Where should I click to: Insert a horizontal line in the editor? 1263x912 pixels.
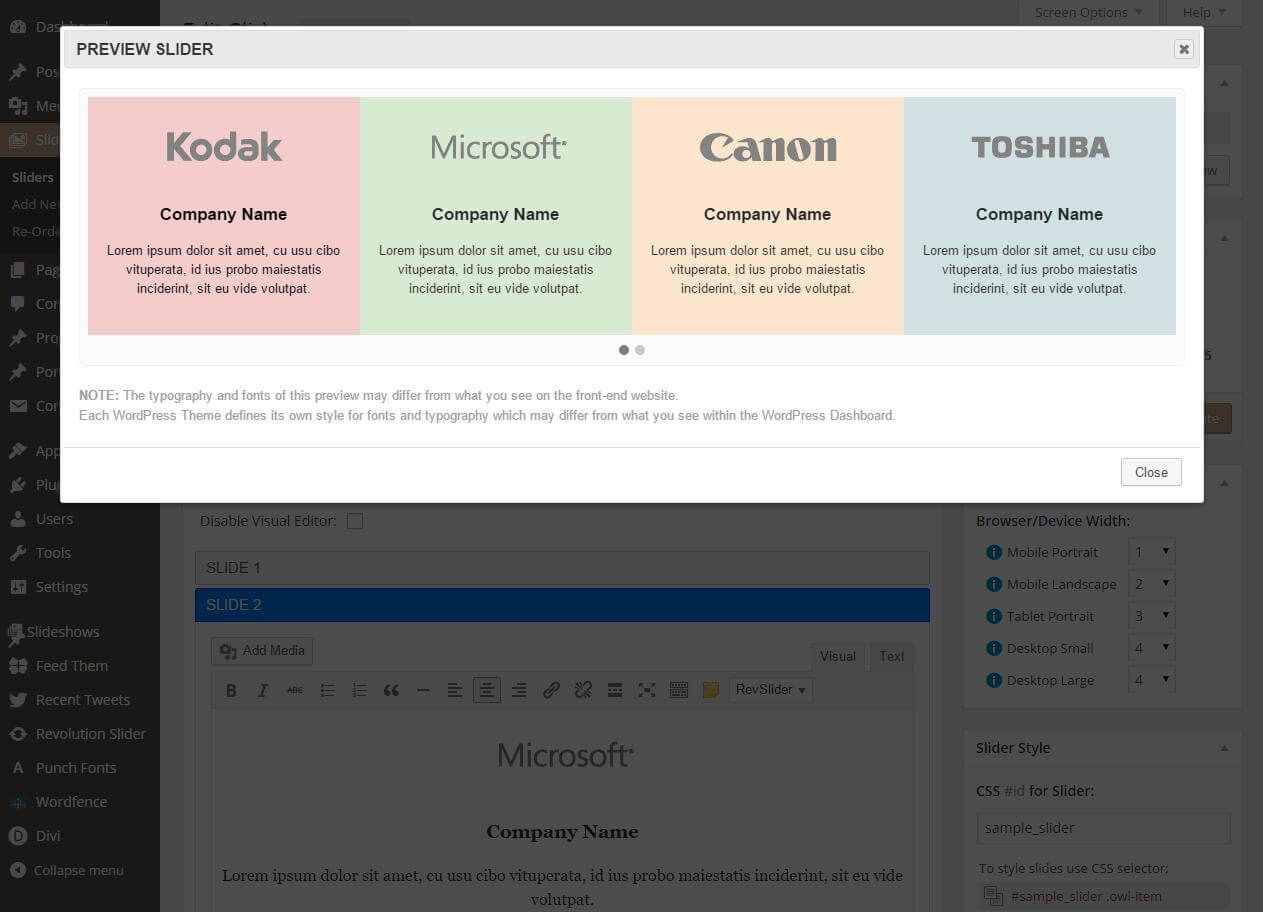click(423, 689)
